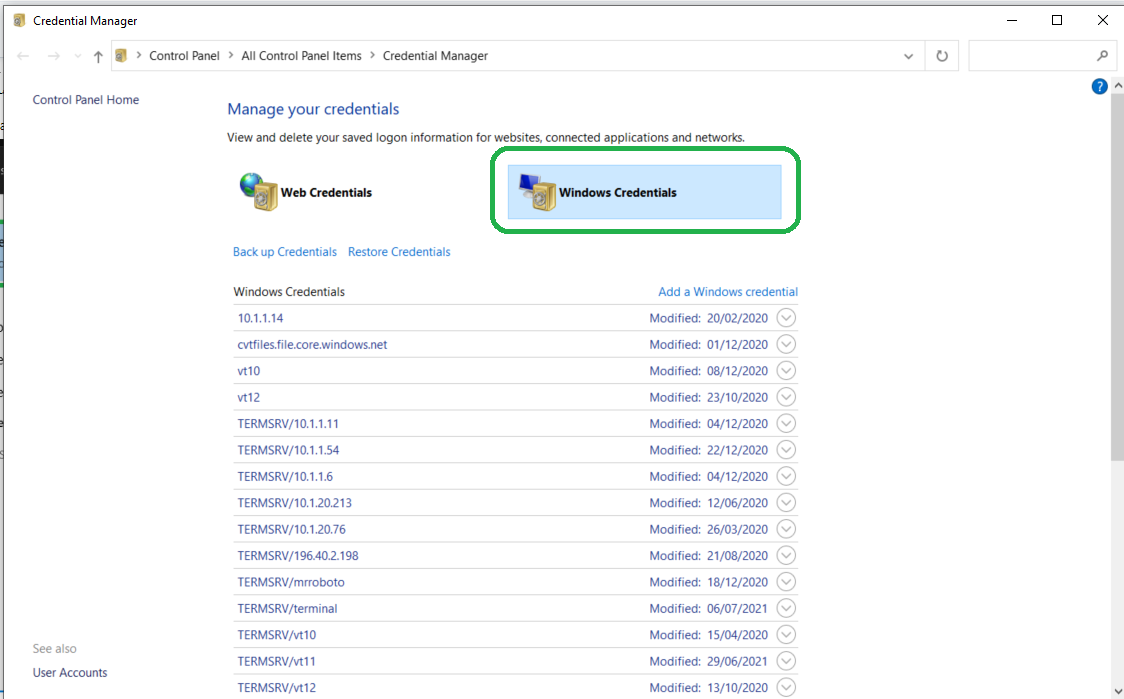Maximize the Credential Manager window
1124x699 pixels.
pos(1057,20)
